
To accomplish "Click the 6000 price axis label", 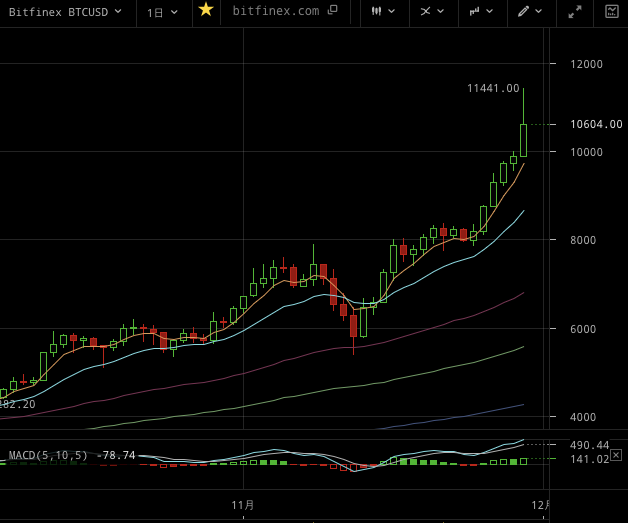I will click(583, 329).
